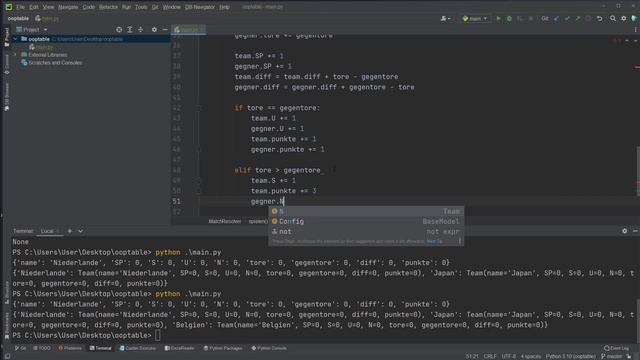Start debugging with the green bug icon
The image size is (640, 360).
pyautogui.click(x=509, y=18)
